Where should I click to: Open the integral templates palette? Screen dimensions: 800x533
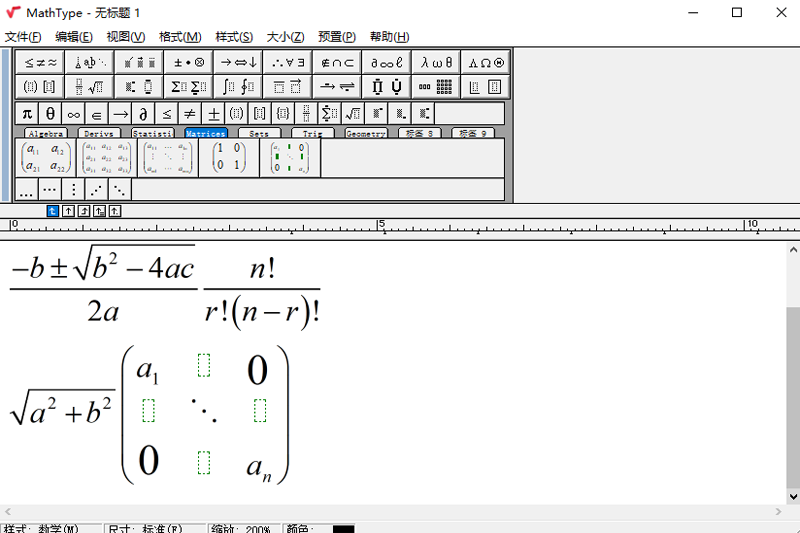[x=238, y=87]
